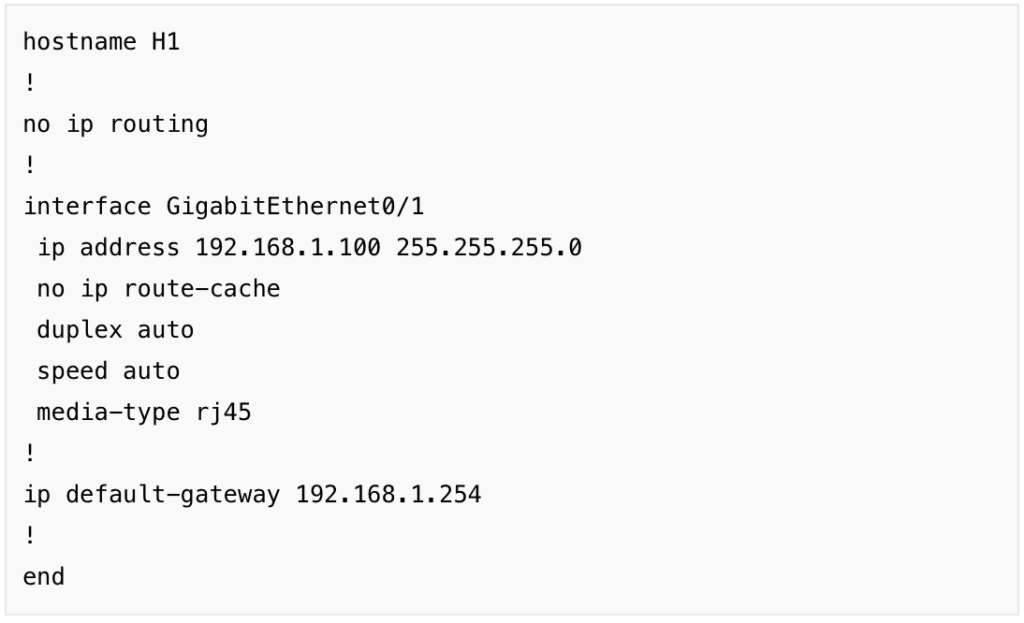Click the word "hostname" in the config
Image resolution: width=1024 pixels, height=623 pixels.
pyautogui.click(x=79, y=43)
